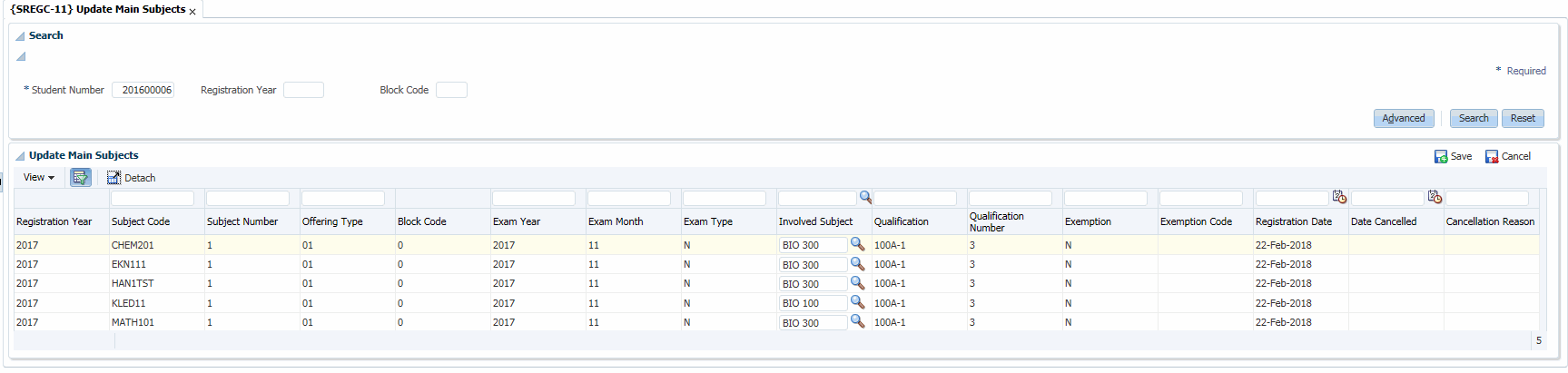This screenshot has height=373, width=1568.
Task: Select the SREGC-11 Update Main Subjects tab
Action: pos(98,9)
